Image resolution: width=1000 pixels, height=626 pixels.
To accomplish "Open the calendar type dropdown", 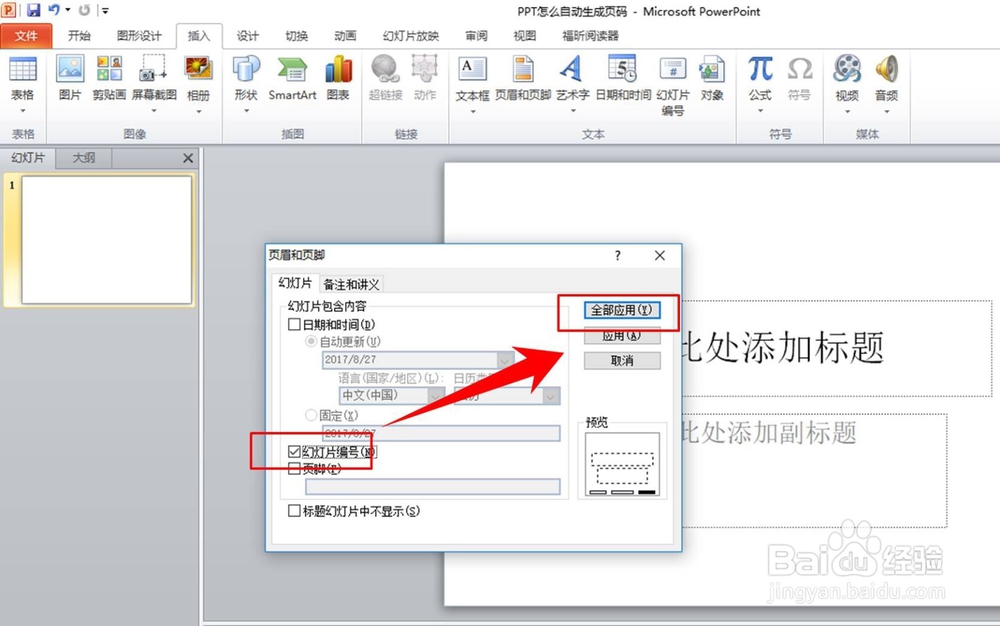I will point(550,396).
